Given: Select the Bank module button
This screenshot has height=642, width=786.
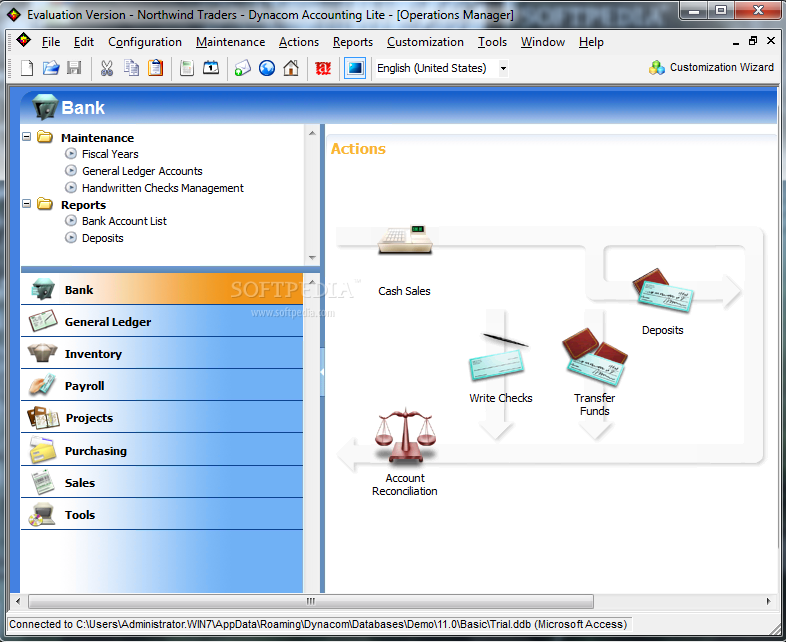Looking at the screenshot, I should click(x=162, y=289).
